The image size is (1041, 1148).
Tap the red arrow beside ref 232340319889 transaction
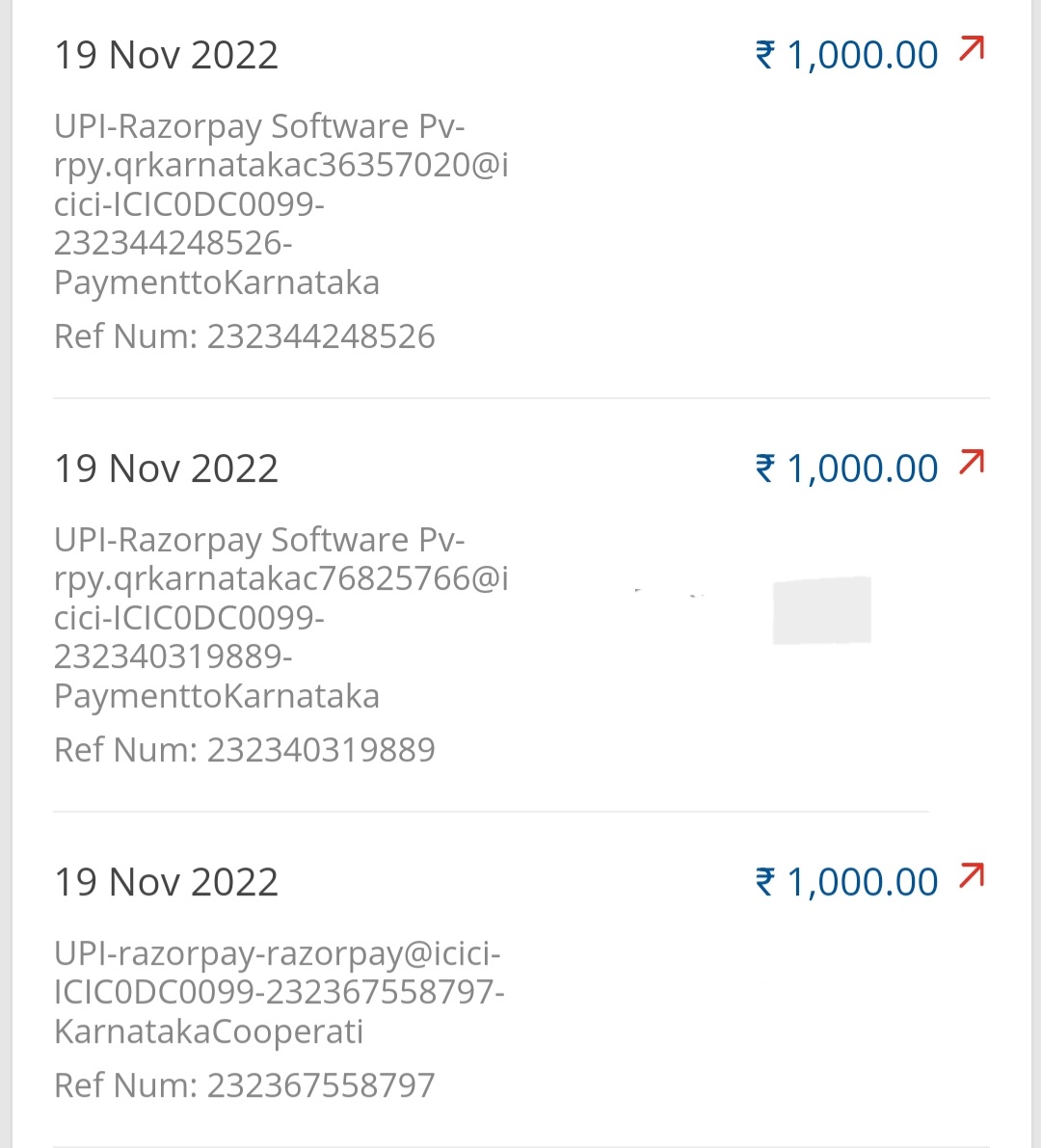pyautogui.click(x=972, y=462)
